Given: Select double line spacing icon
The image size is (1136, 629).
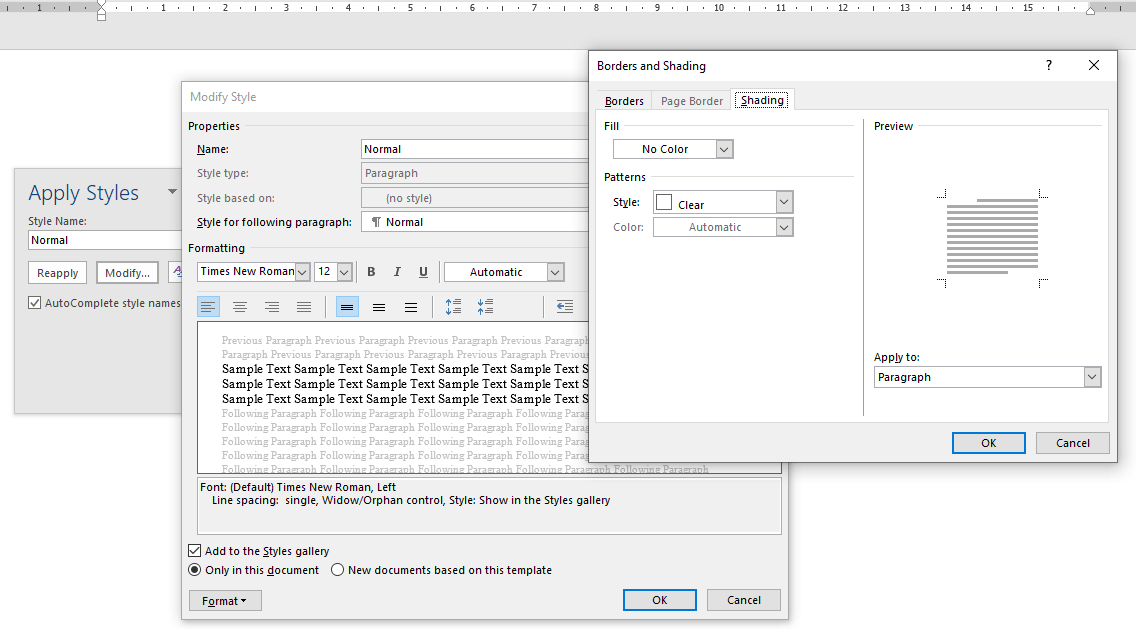Looking at the screenshot, I should pos(411,307).
